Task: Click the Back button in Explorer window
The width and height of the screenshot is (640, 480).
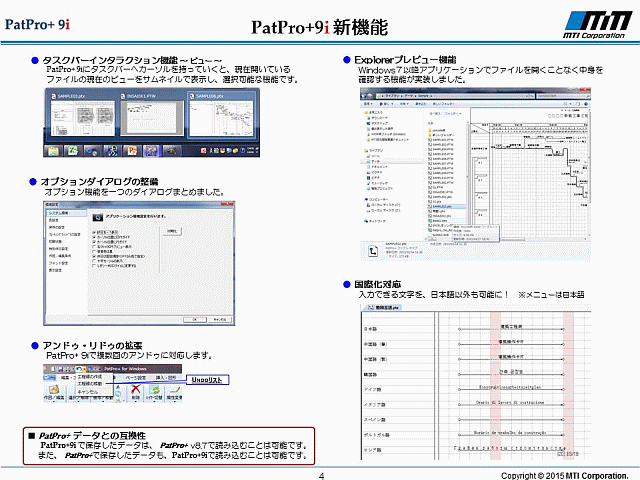Action: (x=365, y=96)
